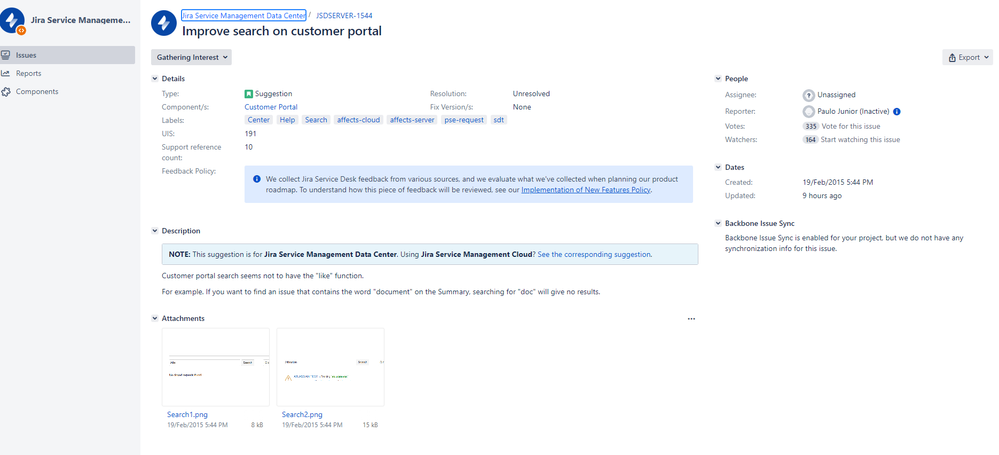This screenshot has height=455, width=999.
Task: Click the Jira Service Management project avatar in sidebar
Action: (x=13, y=22)
